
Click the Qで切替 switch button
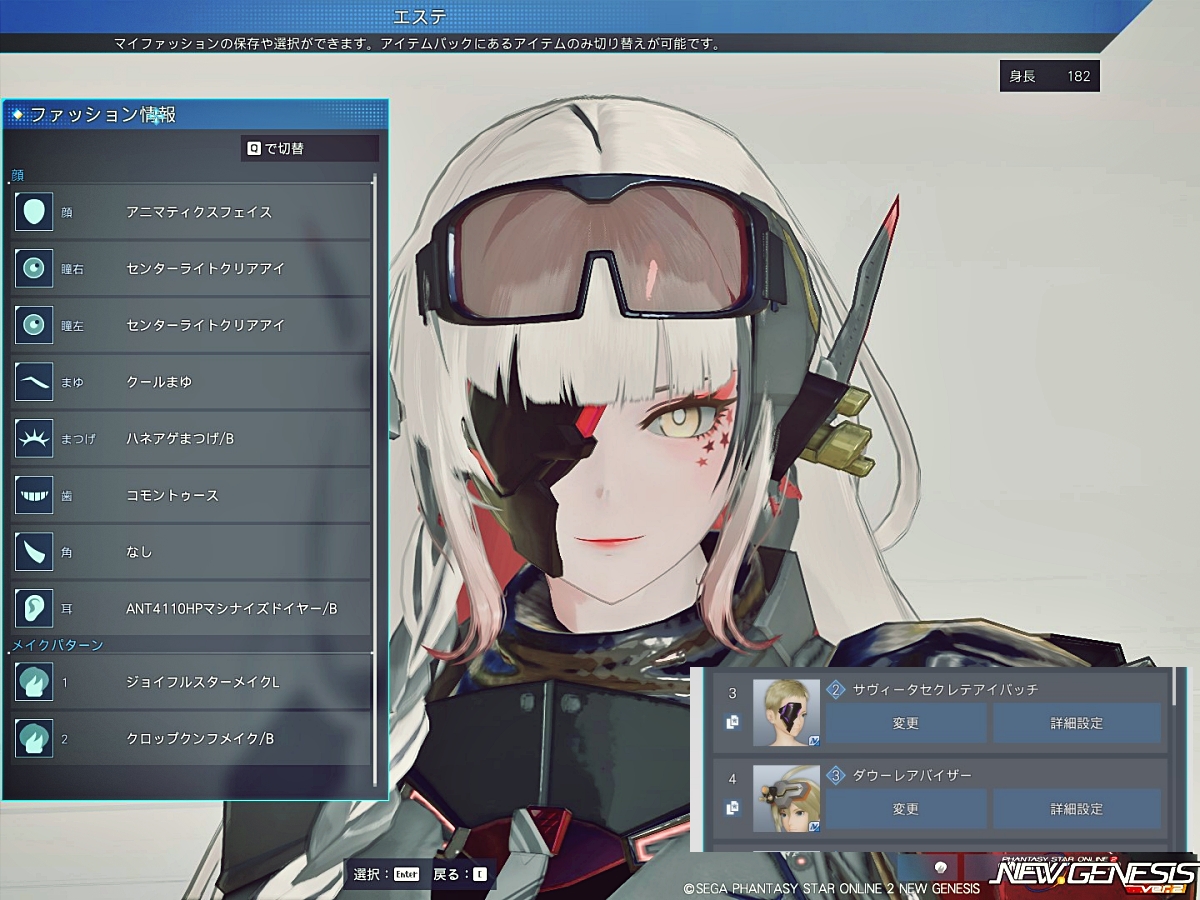(310, 149)
